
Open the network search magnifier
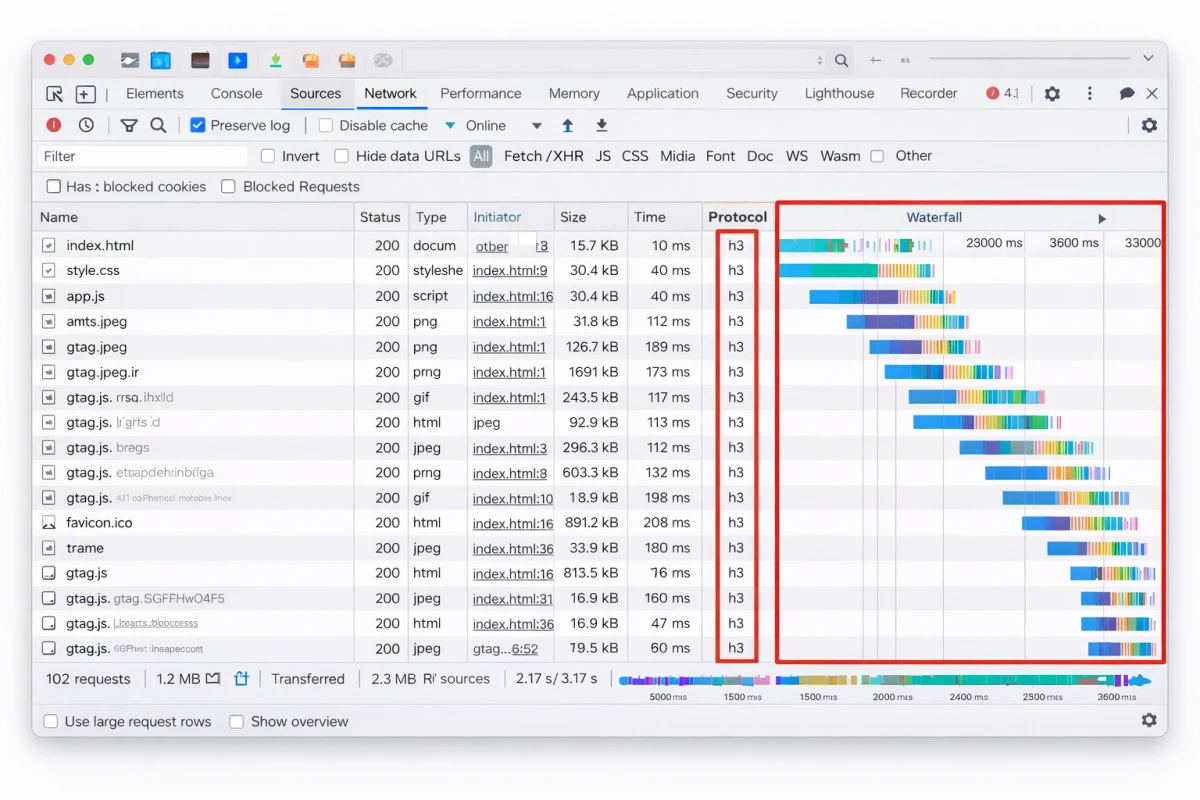point(158,125)
